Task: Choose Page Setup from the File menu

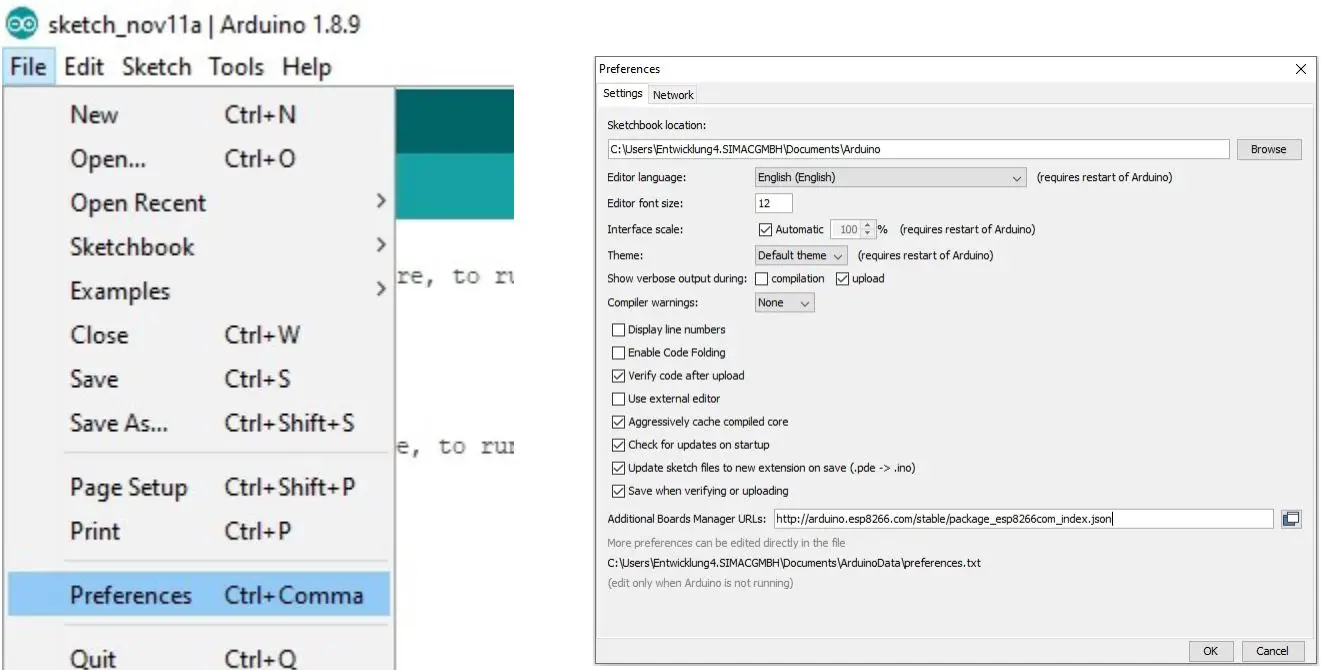Action: tap(199, 487)
